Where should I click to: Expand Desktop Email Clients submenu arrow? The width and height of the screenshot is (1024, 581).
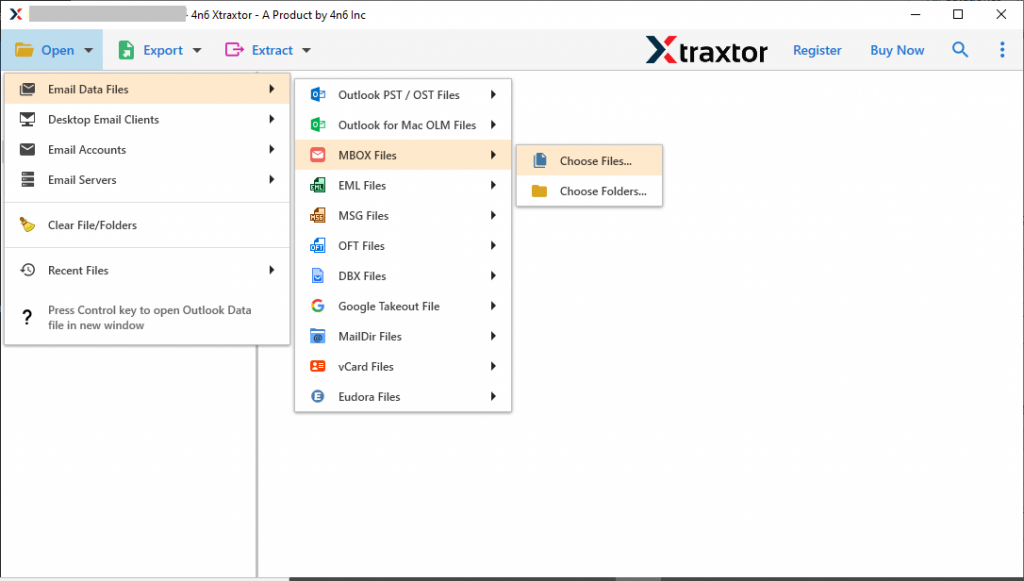pos(272,119)
